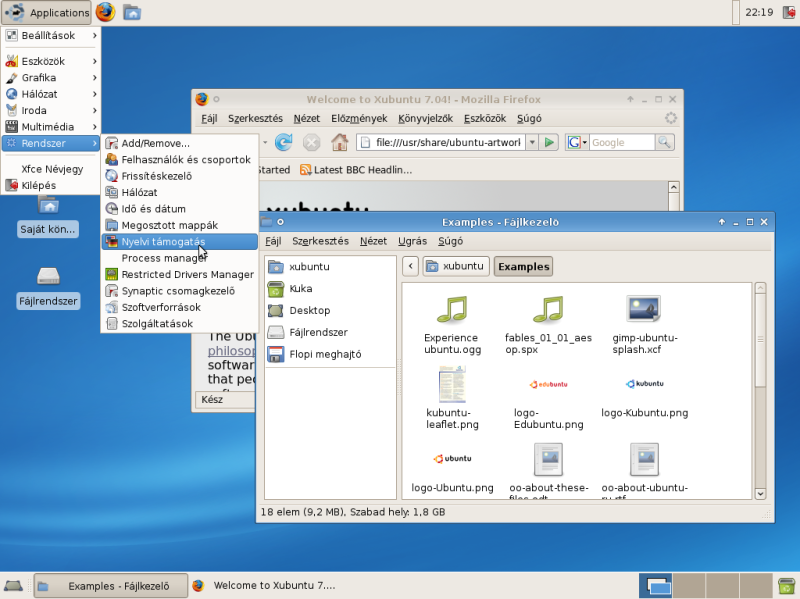Open the Ugrás menu in file manager

point(412,241)
